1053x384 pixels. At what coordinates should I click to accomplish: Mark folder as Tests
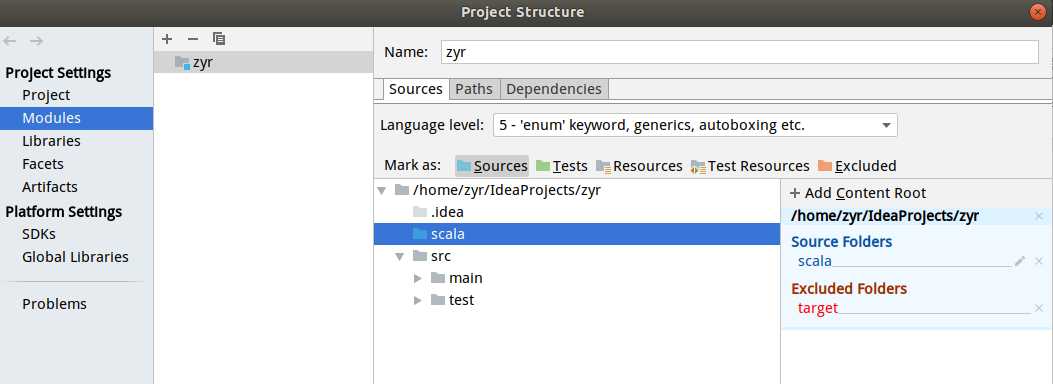[x=561, y=166]
